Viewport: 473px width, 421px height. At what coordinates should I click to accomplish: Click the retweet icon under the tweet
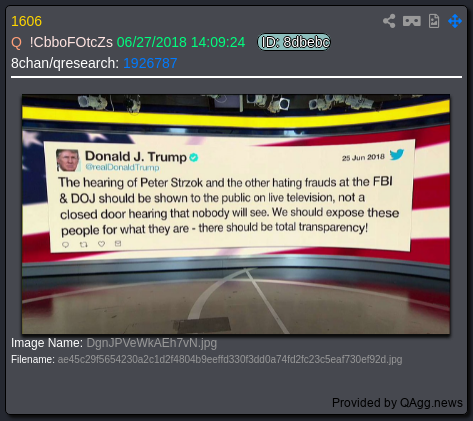(84, 245)
